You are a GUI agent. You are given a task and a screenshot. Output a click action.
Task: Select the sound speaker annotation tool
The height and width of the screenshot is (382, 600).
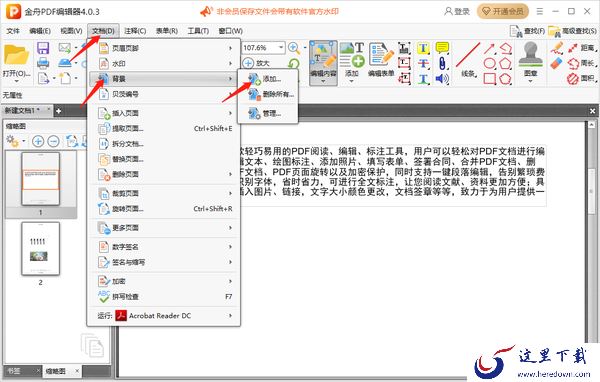point(442,79)
